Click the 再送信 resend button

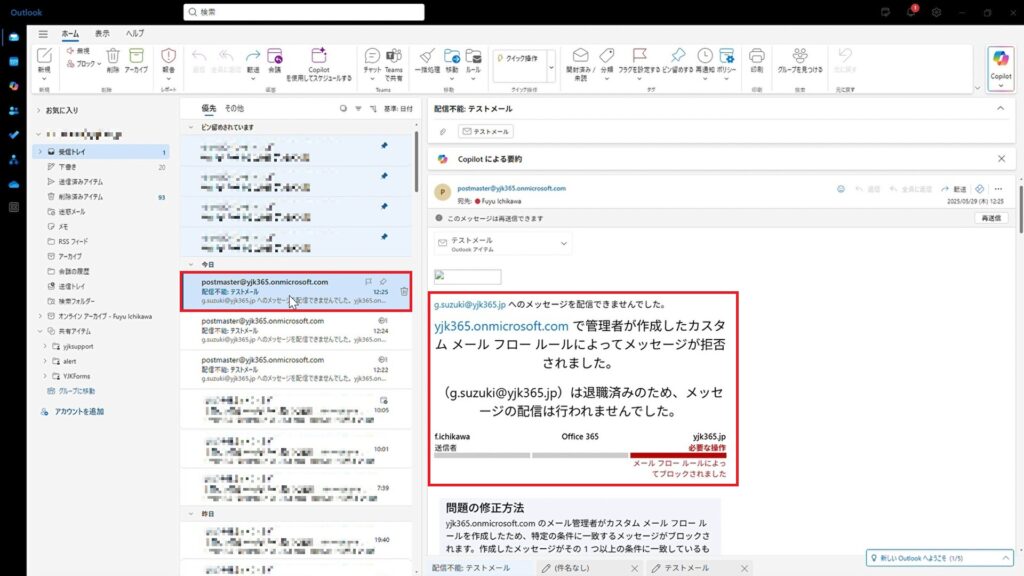[991, 218]
